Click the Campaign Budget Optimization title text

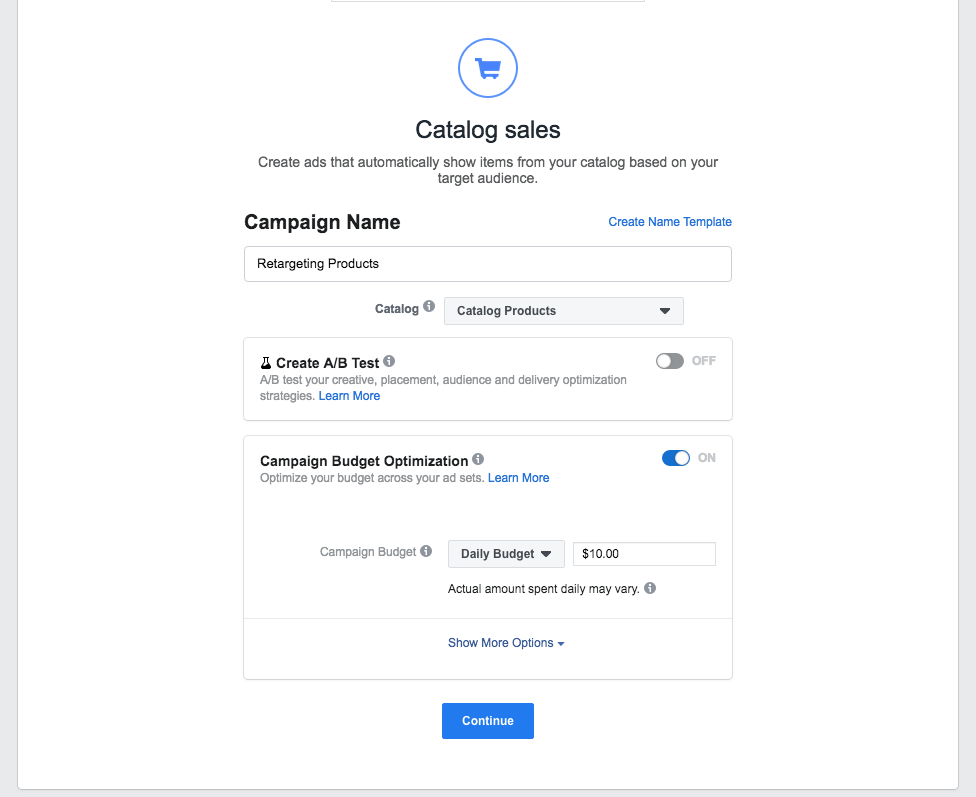point(364,461)
